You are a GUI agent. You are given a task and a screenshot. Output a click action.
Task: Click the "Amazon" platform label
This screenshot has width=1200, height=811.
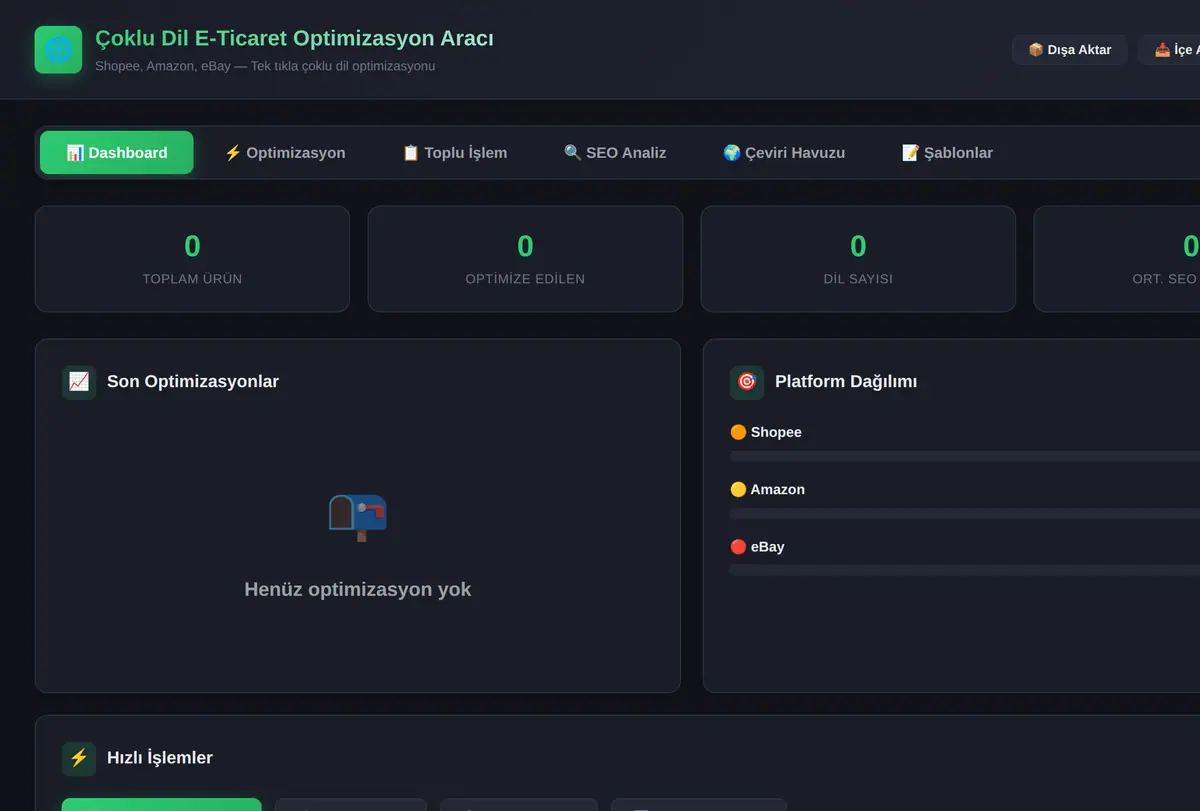pyautogui.click(x=767, y=489)
